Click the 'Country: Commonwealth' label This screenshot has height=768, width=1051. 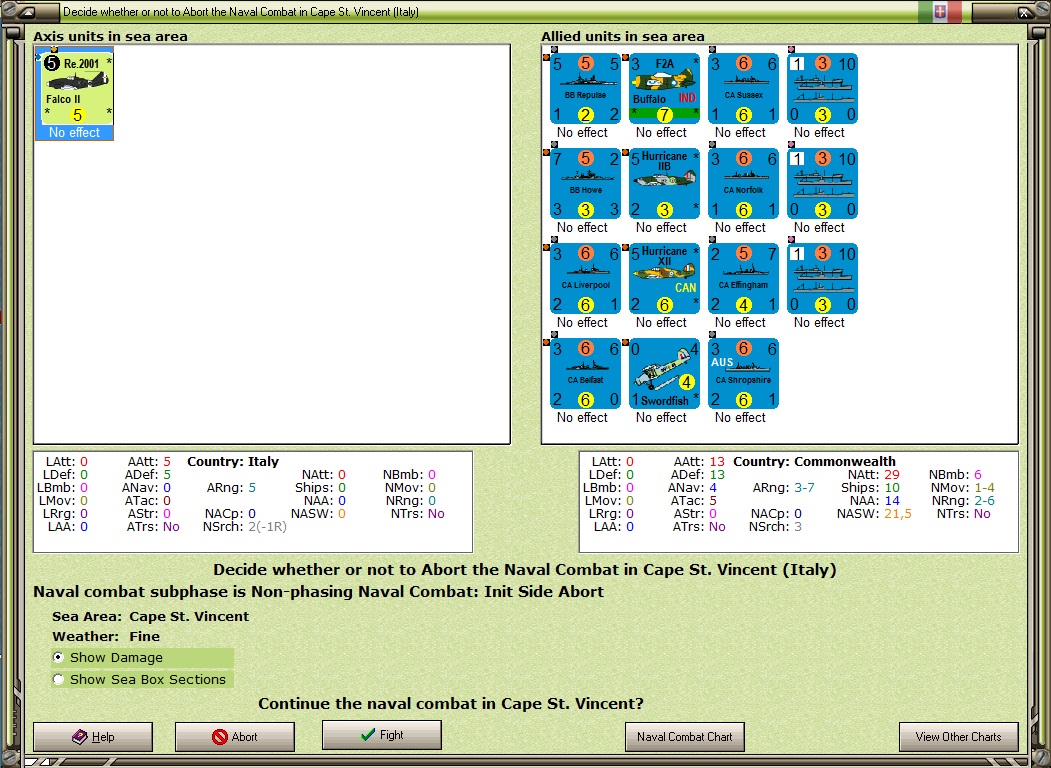(814, 462)
